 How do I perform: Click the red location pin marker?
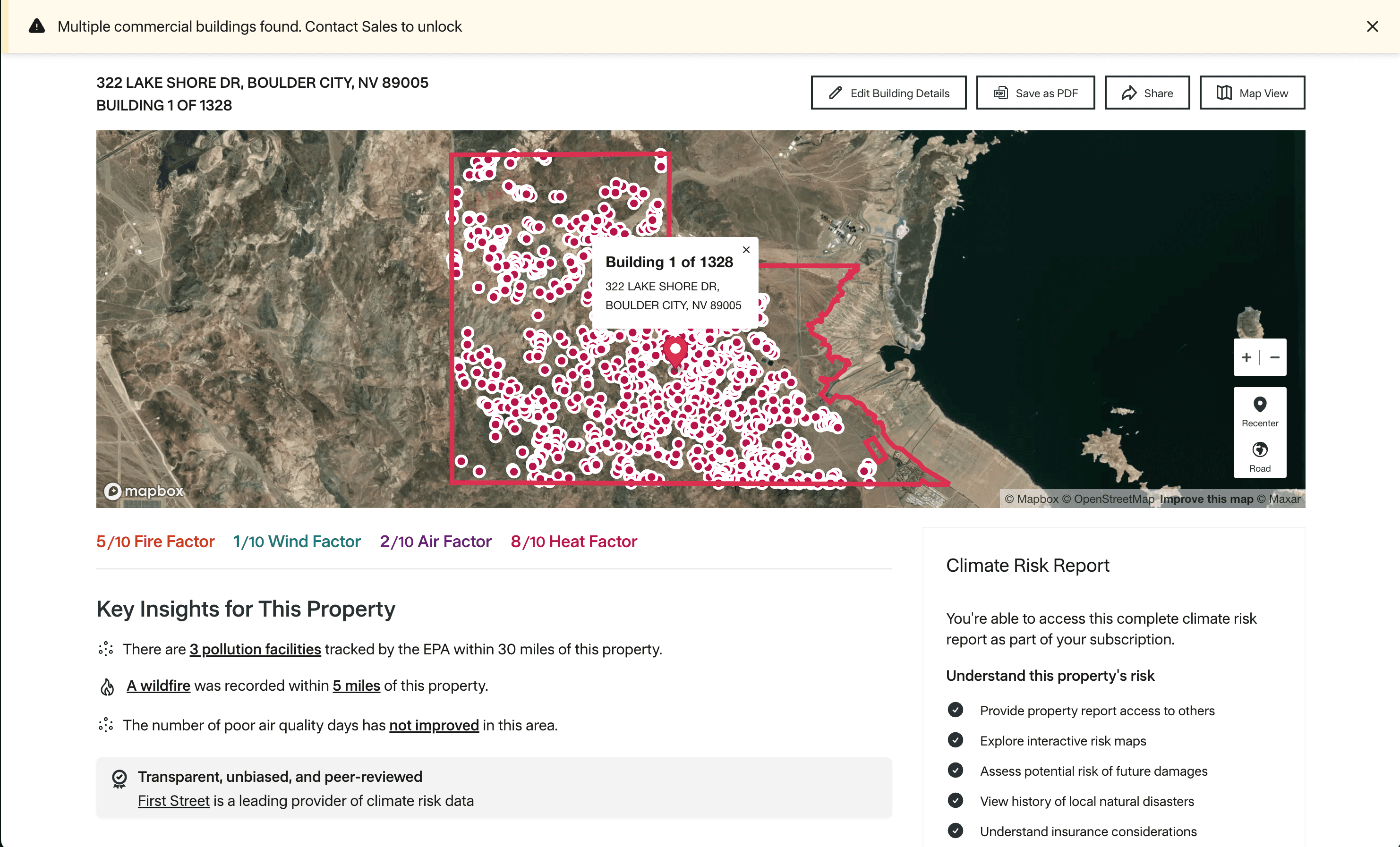[x=675, y=350]
